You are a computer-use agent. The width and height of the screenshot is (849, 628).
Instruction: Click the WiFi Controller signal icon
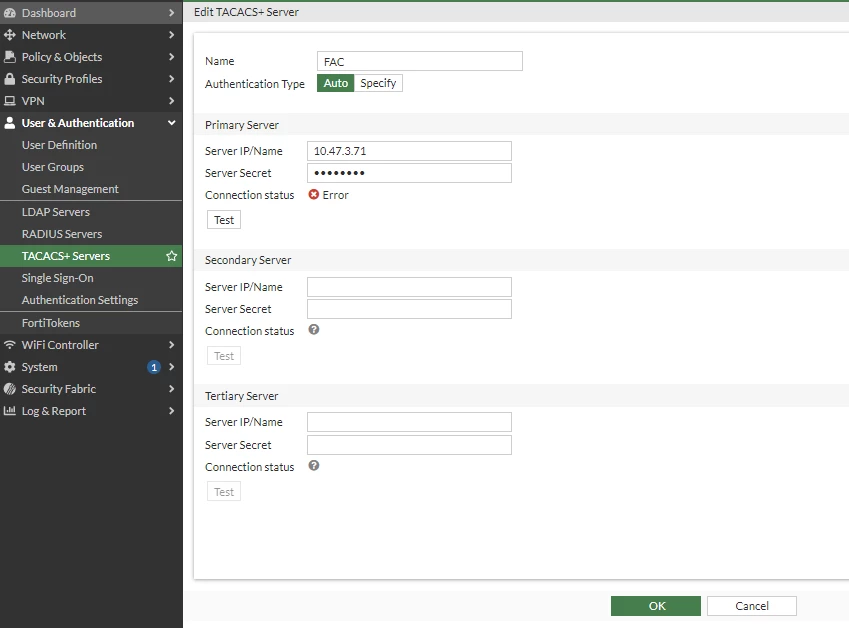point(10,345)
